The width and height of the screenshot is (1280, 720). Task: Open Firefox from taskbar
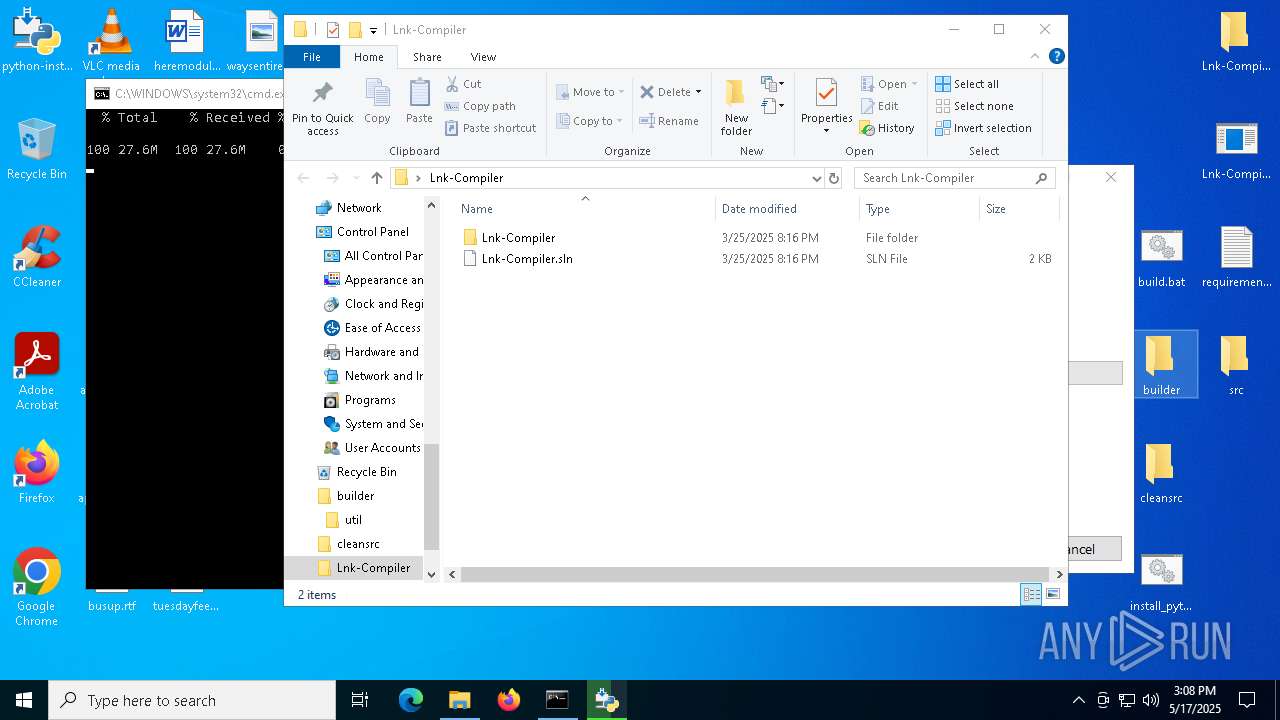509,700
